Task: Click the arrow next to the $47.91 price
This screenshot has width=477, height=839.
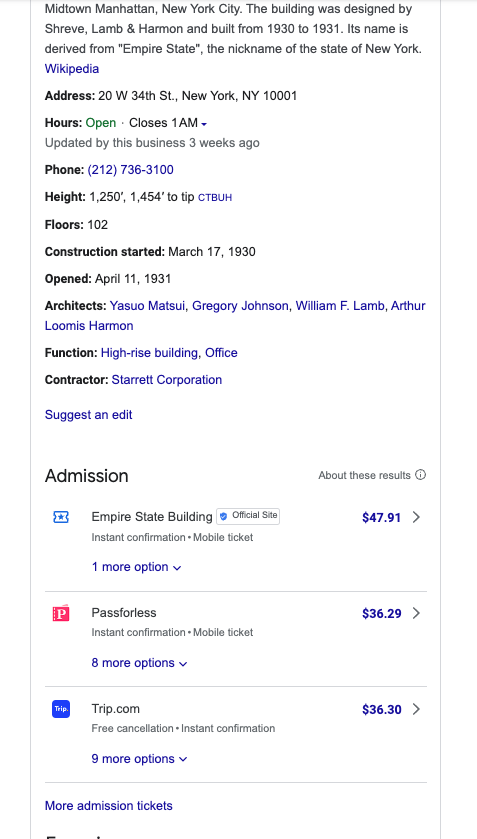Action: [x=417, y=517]
